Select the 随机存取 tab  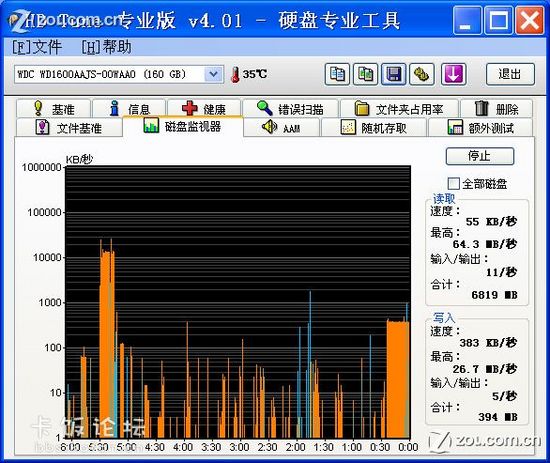click(x=374, y=128)
